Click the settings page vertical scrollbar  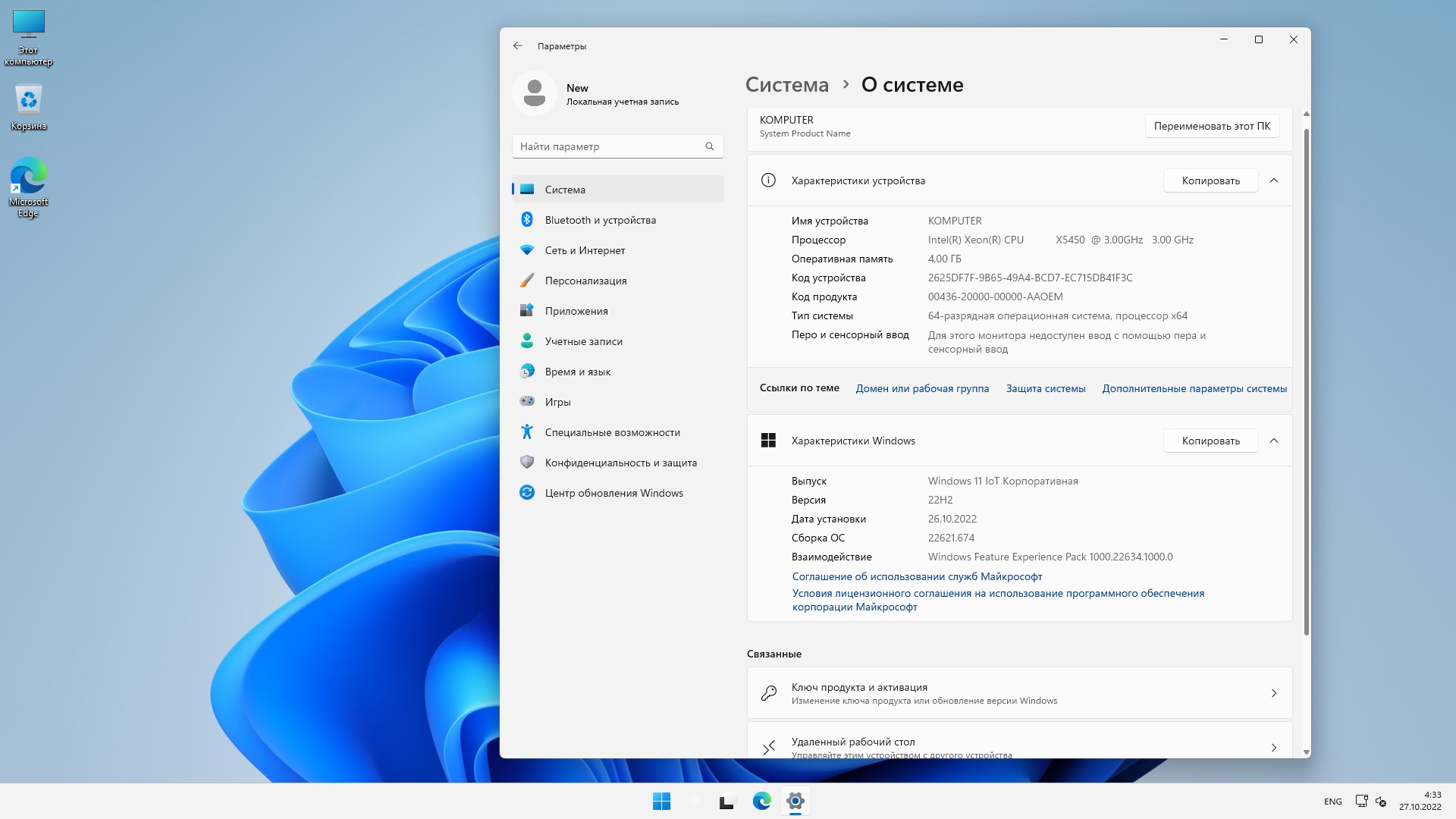point(1306,379)
